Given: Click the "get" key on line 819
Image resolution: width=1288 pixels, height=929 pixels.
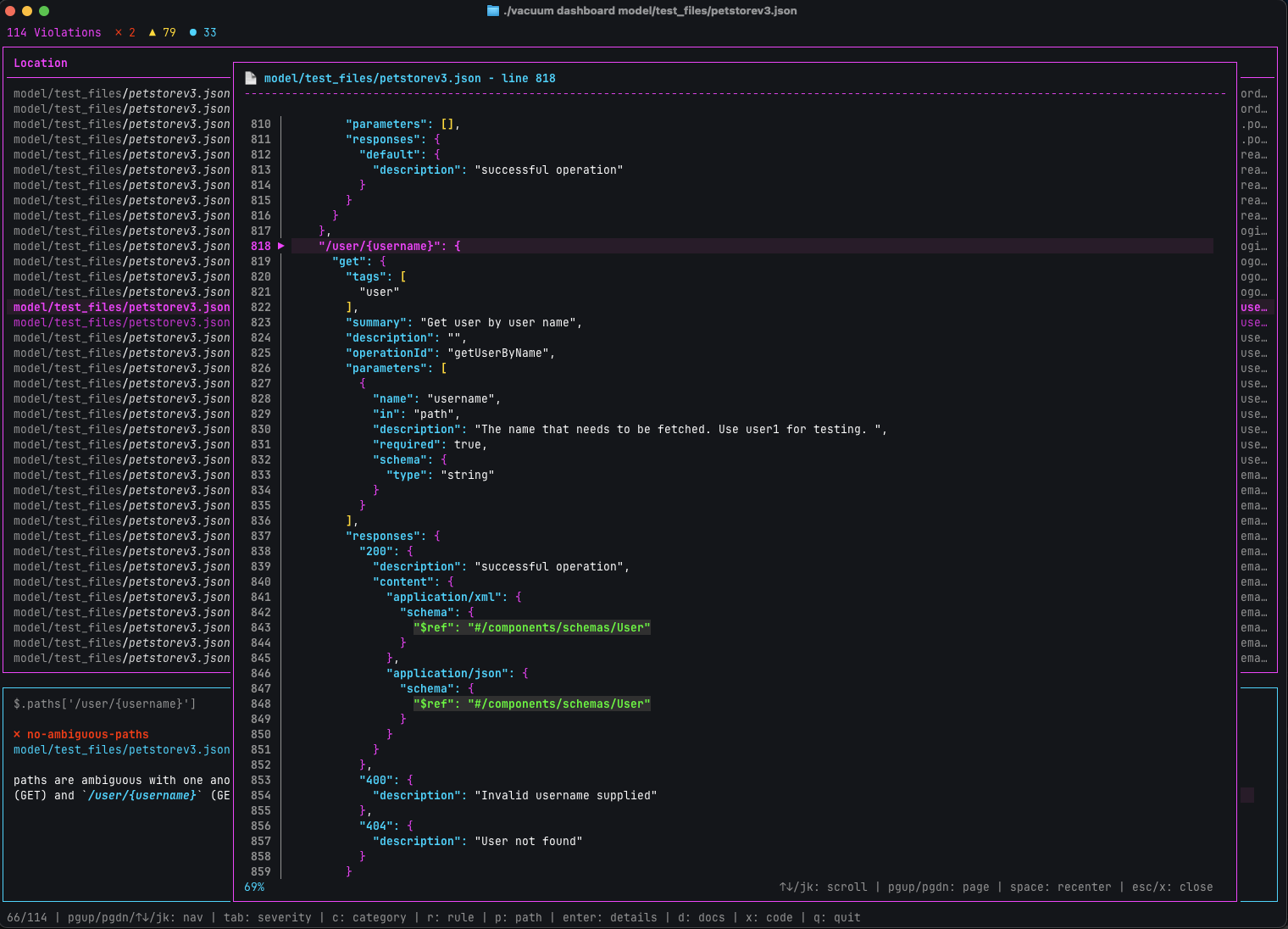Looking at the screenshot, I should click(x=349, y=261).
